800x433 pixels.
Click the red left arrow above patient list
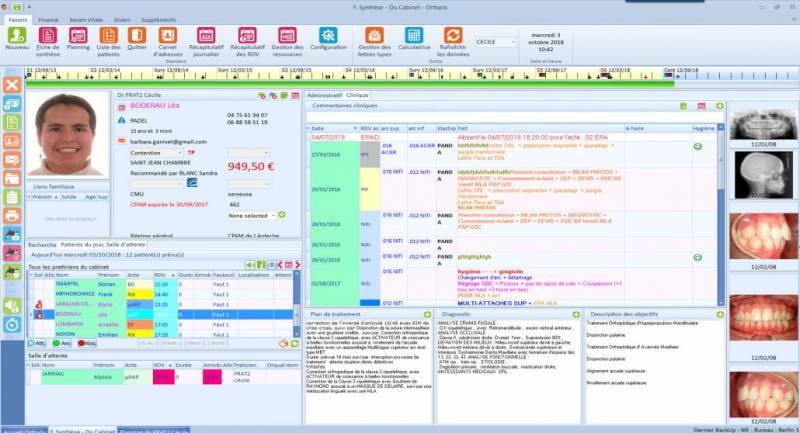point(280,265)
